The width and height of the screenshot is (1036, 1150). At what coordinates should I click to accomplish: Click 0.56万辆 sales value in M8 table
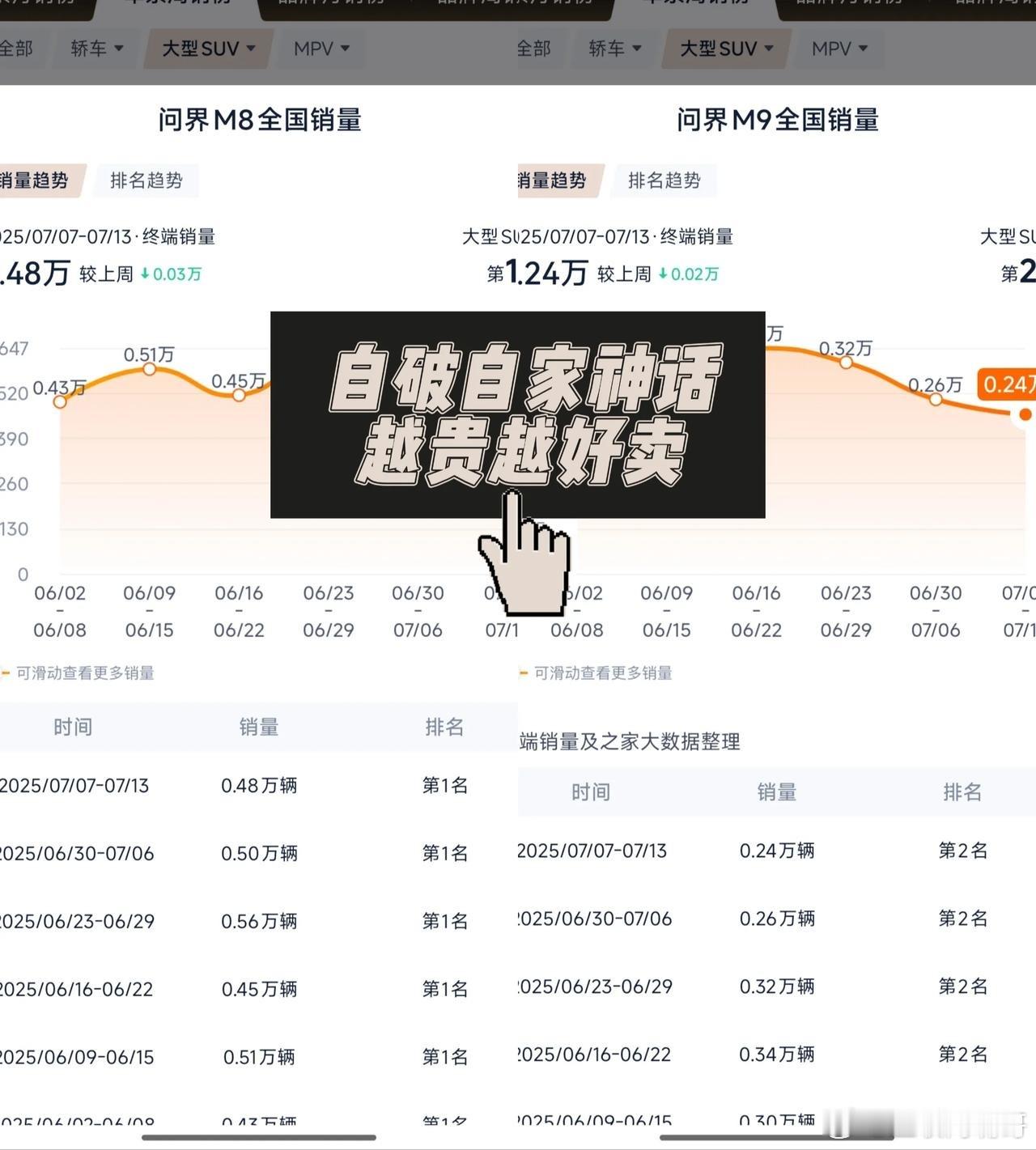pos(259,921)
